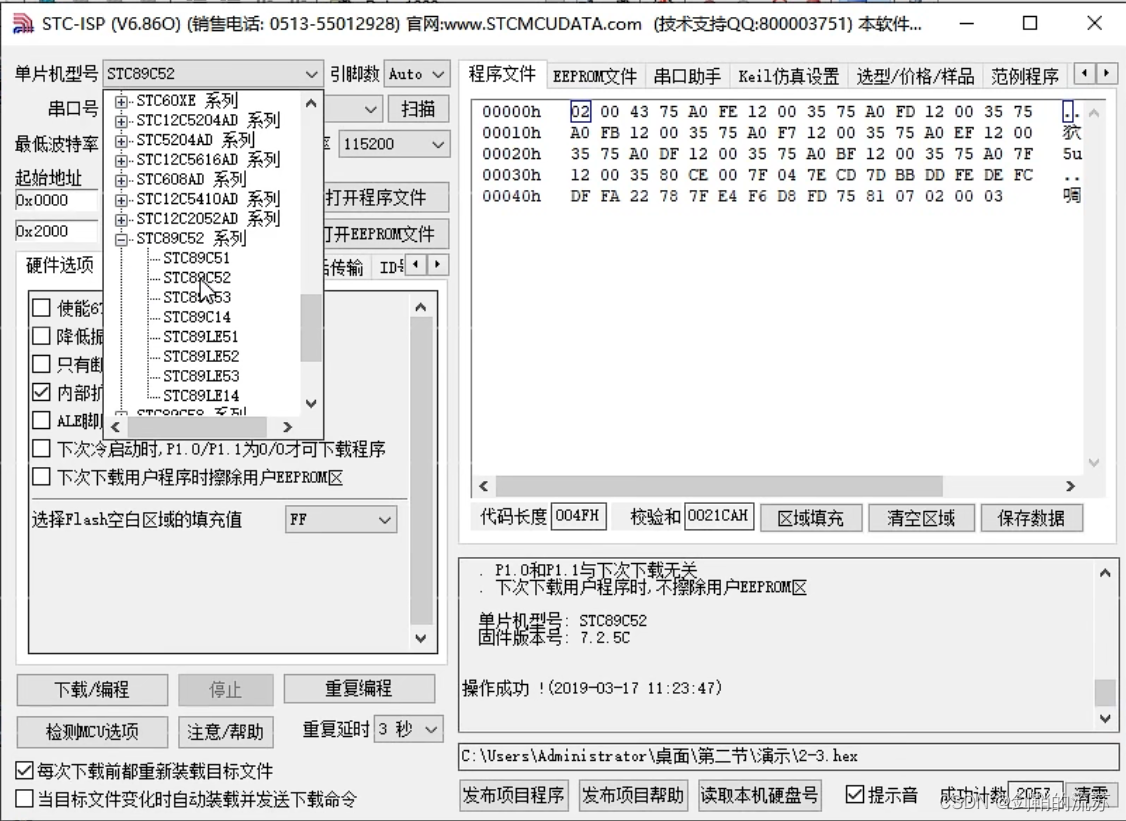The width and height of the screenshot is (1126, 821).
Task: Choose STC89LE51 chip model
Action: pos(201,336)
